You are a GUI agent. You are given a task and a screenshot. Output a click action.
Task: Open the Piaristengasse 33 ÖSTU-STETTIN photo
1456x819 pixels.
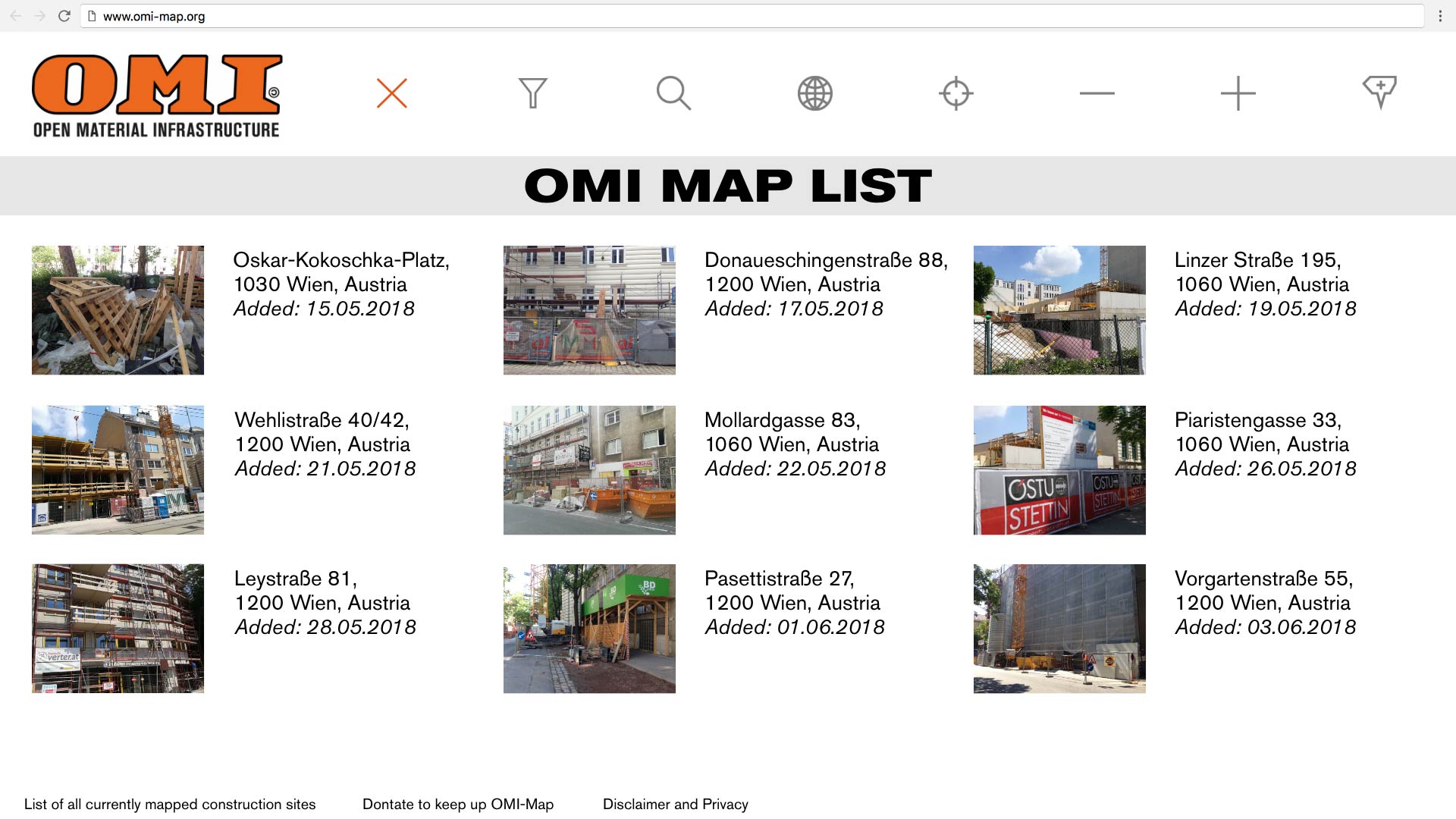click(x=1059, y=469)
